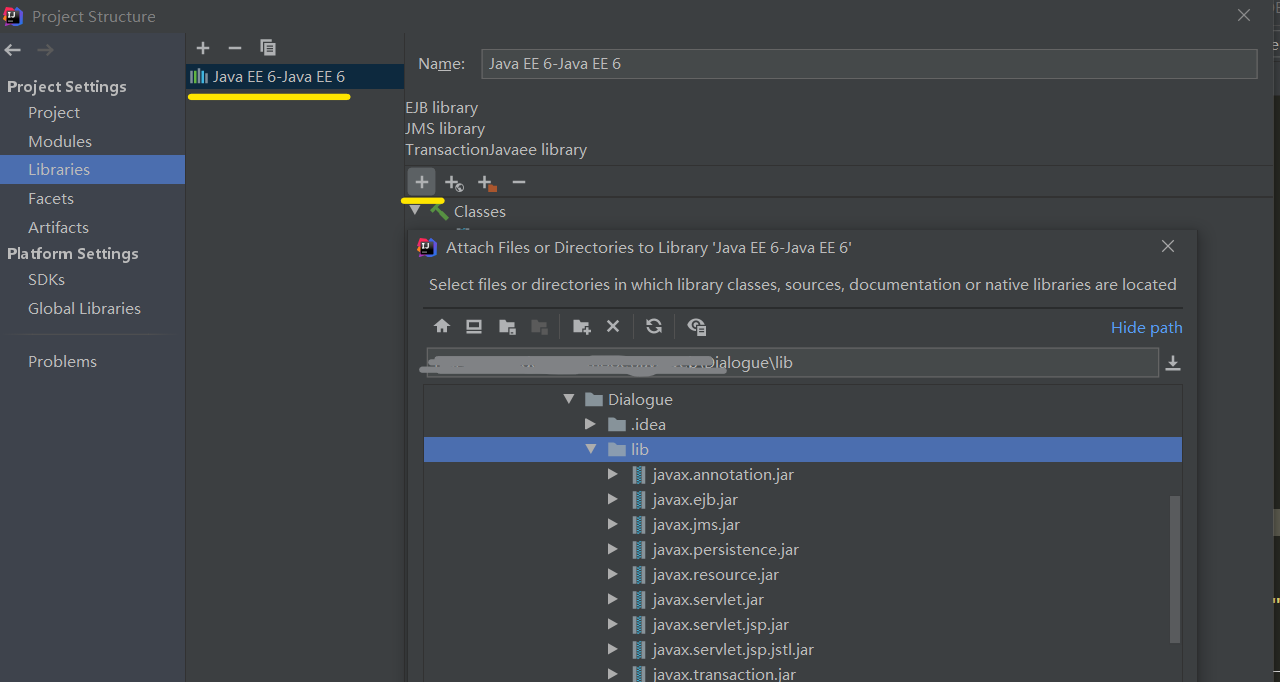Click the module directory icon
The width and height of the screenshot is (1280, 682).
[539, 326]
